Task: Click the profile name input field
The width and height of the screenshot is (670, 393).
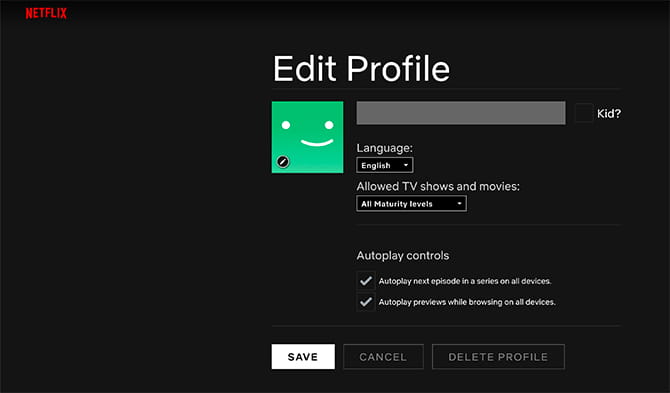Action: [461, 113]
